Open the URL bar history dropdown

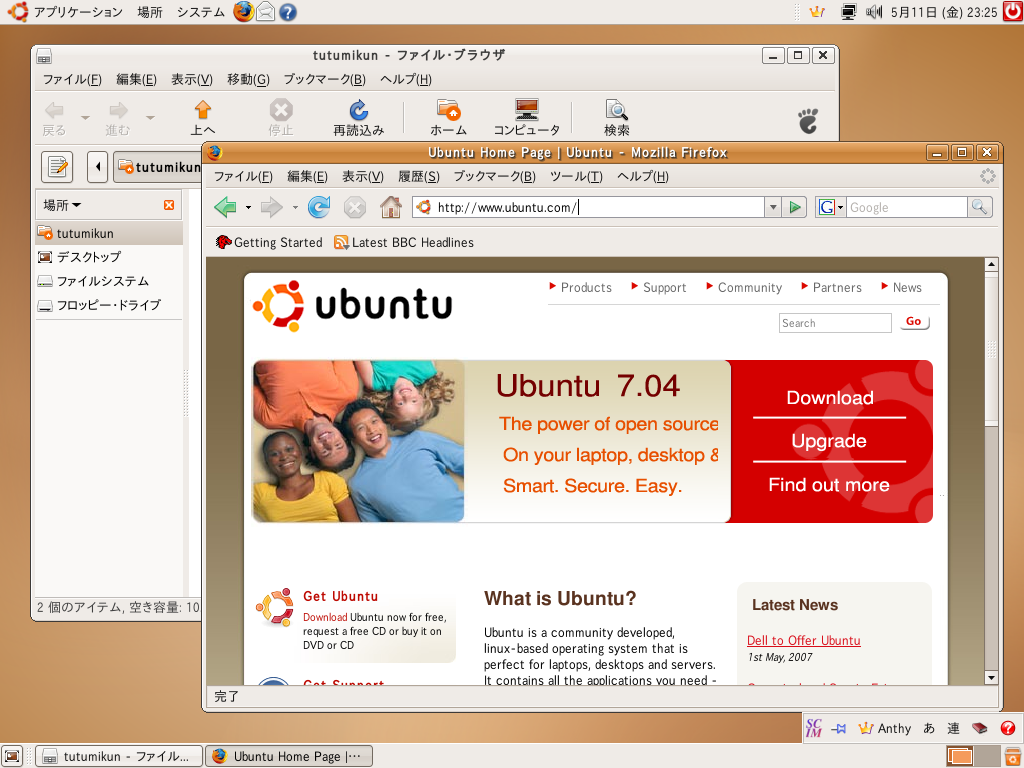[772, 207]
